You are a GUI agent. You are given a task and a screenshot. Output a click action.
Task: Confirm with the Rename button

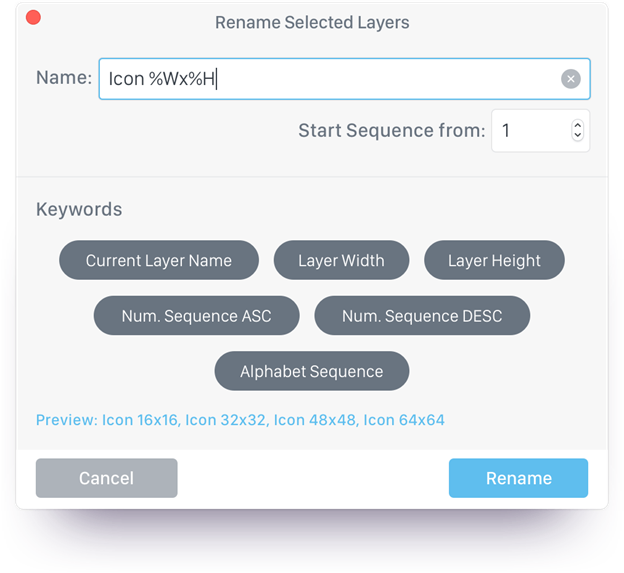pos(518,478)
